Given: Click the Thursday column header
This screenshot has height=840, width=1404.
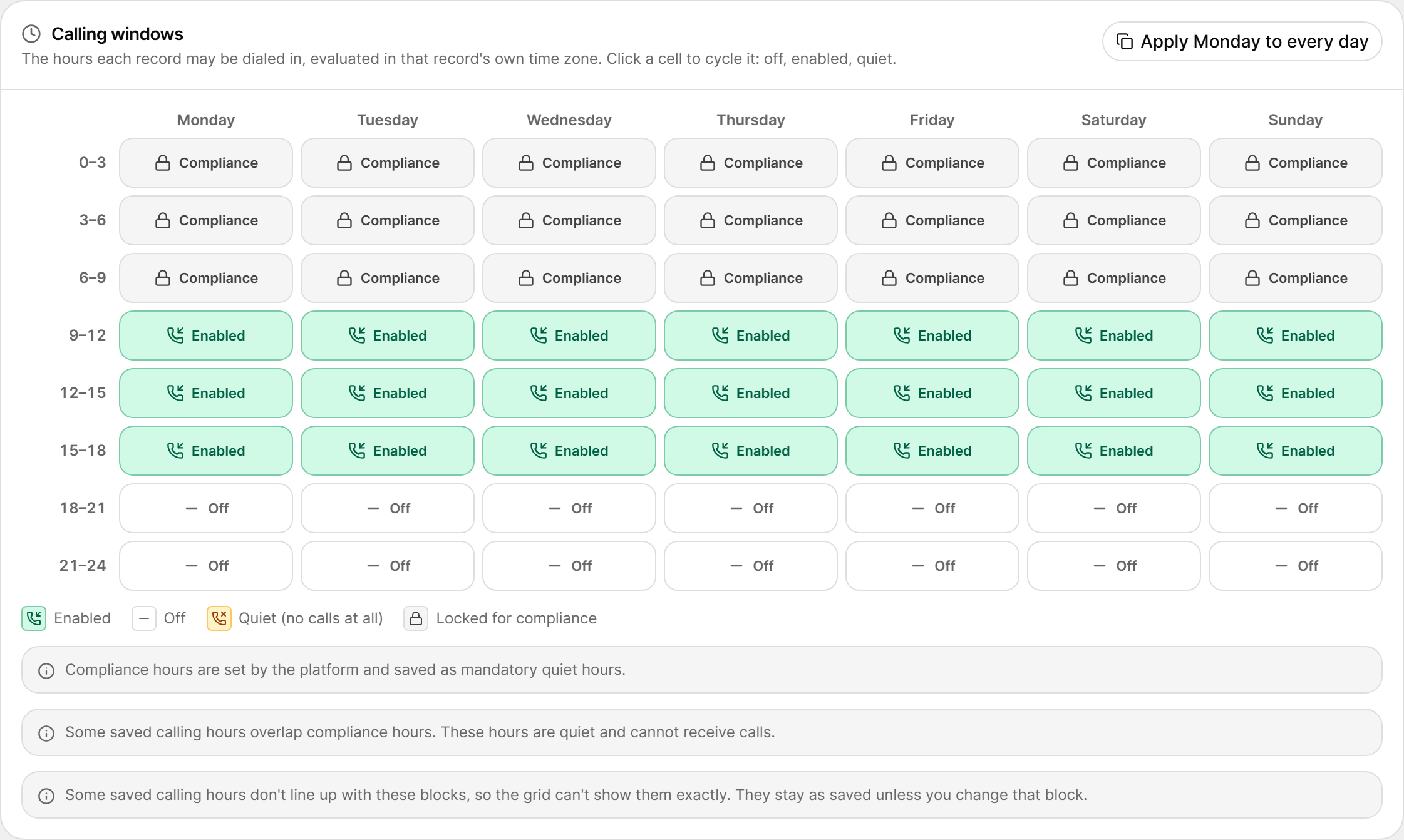Looking at the screenshot, I should [x=751, y=120].
